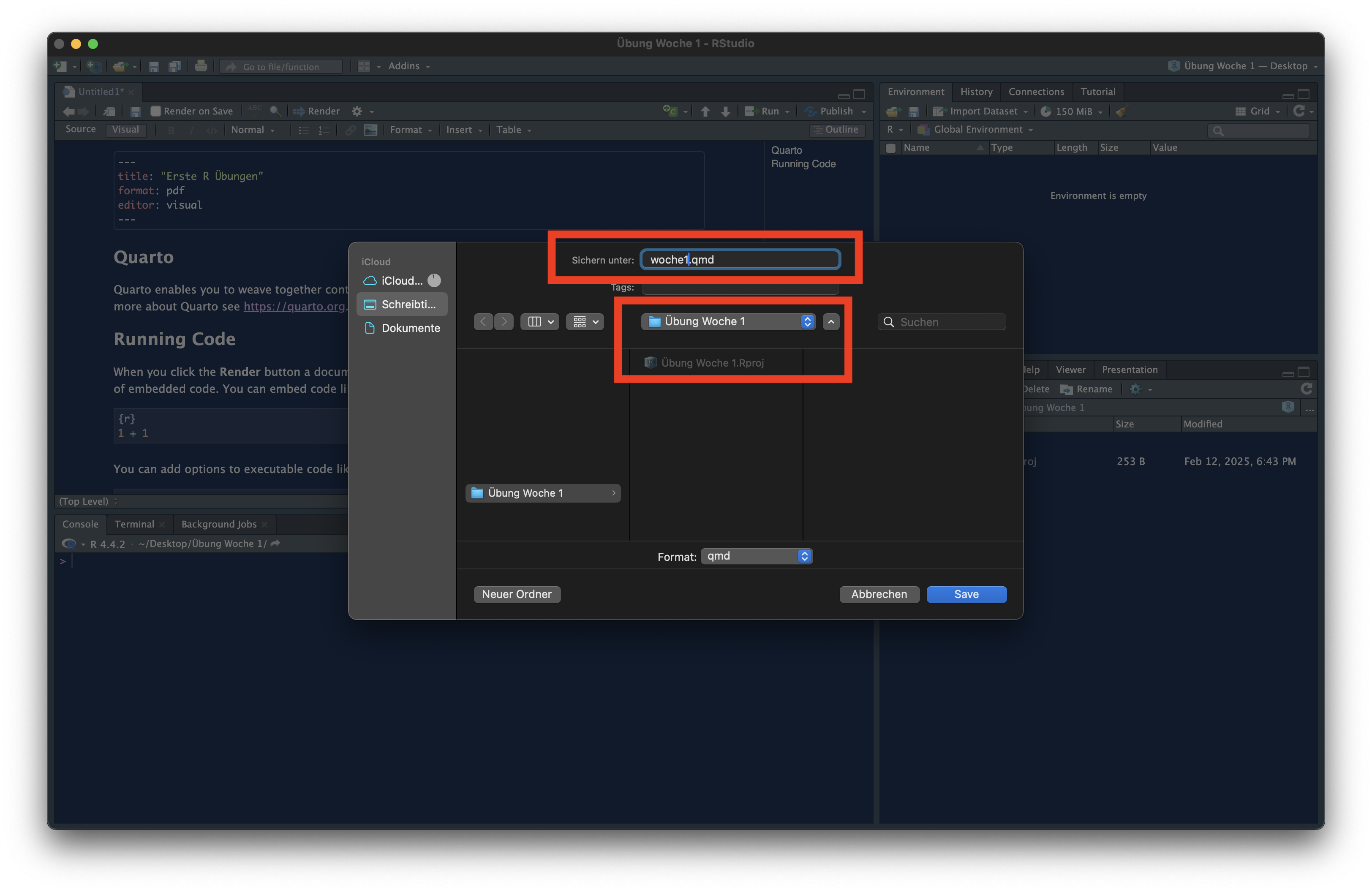The image size is (1372, 892).
Task: Click the load workspace icon in Environment
Action: [893, 111]
